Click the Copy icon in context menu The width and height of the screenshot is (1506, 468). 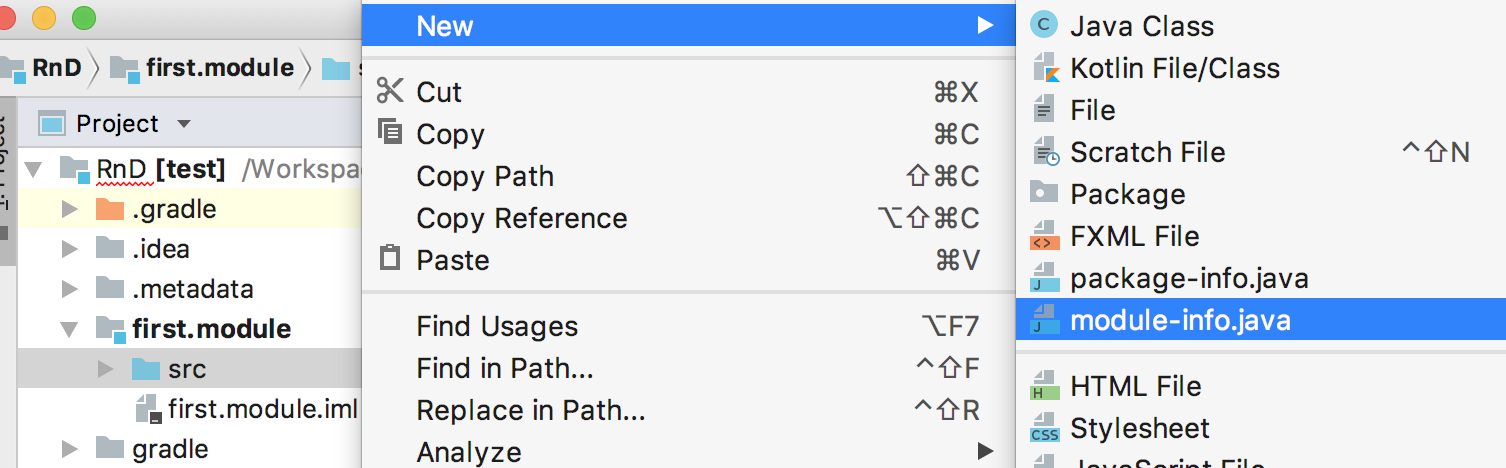[x=389, y=134]
